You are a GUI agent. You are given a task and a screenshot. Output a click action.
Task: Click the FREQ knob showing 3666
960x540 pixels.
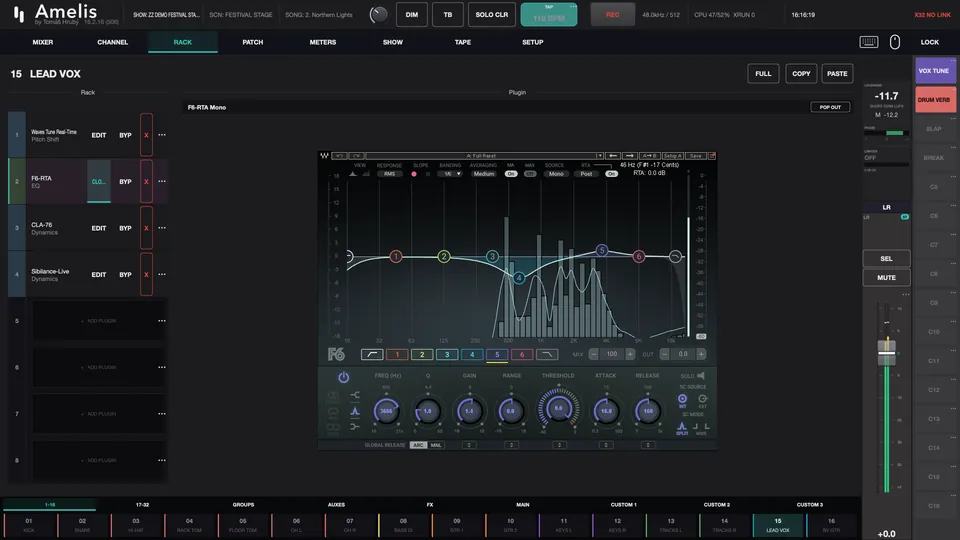[x=386, y=411]
